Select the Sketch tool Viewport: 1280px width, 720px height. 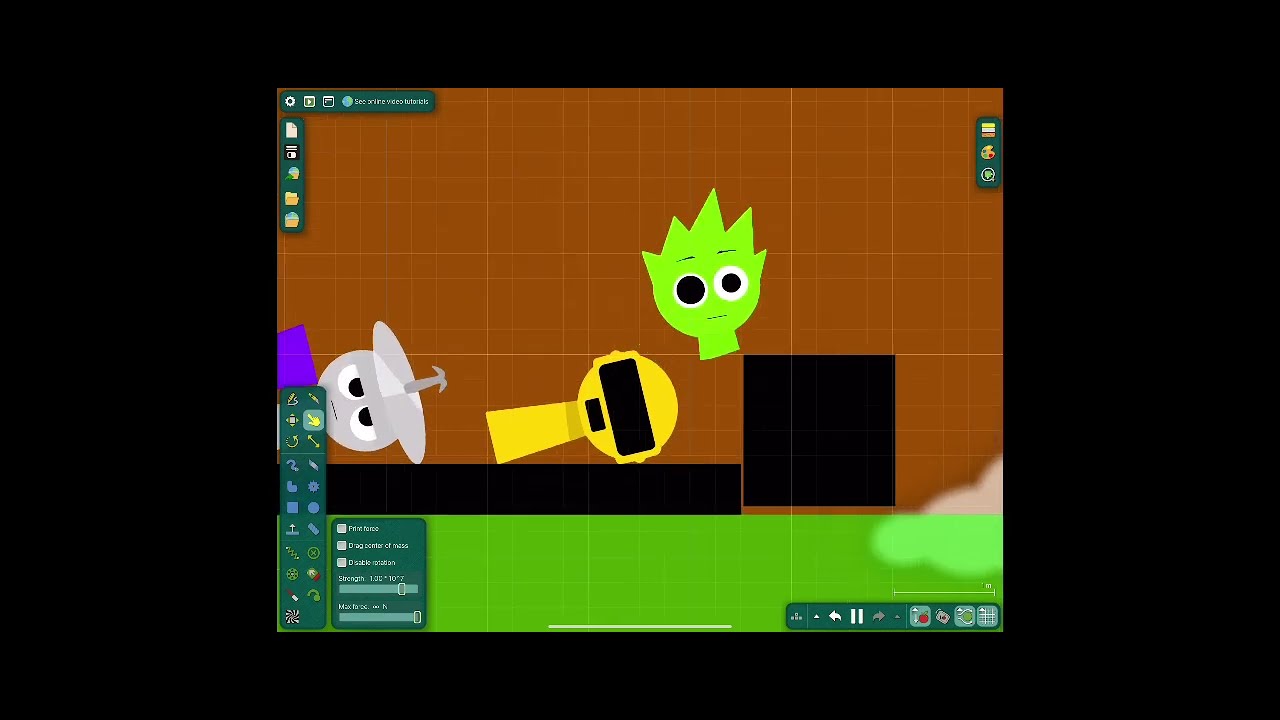292,399
